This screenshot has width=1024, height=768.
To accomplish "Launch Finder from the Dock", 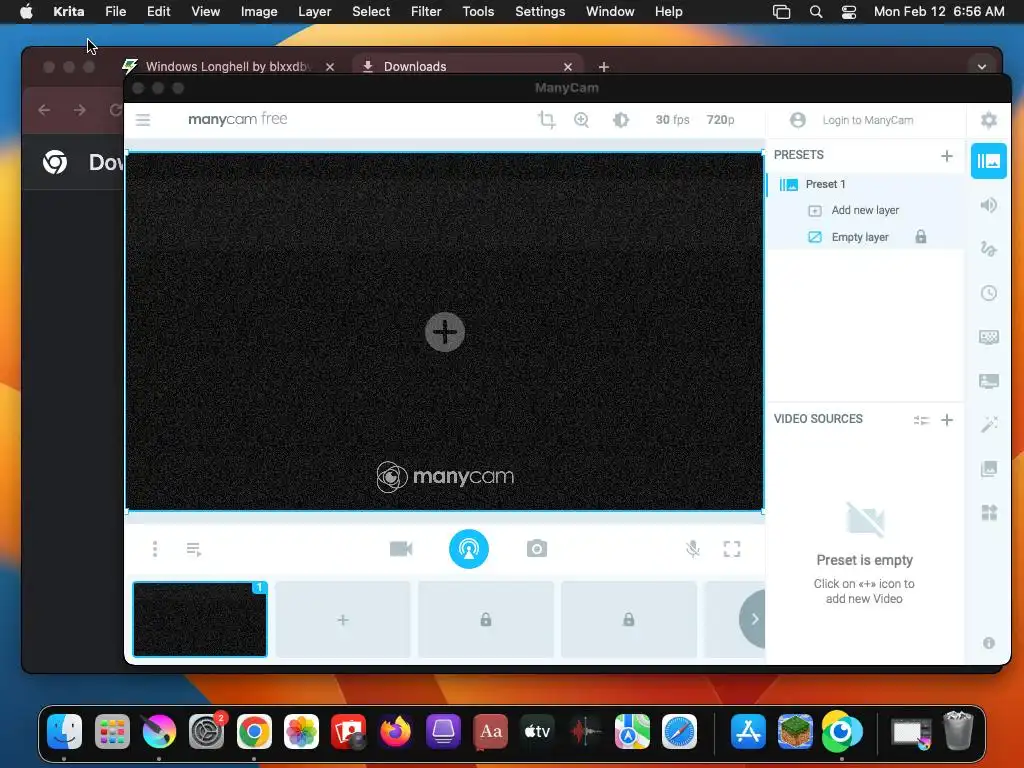I will pos(65,731).
